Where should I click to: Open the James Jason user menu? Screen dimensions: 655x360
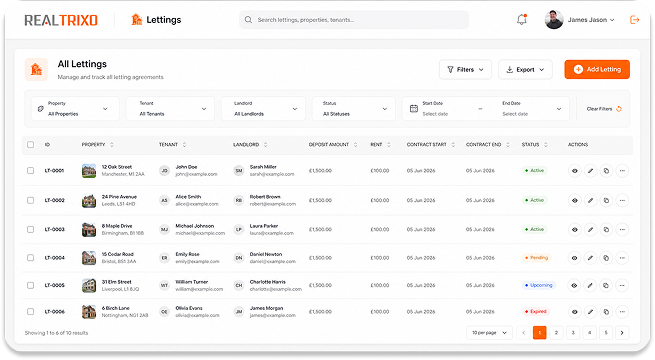click(580, 20)
